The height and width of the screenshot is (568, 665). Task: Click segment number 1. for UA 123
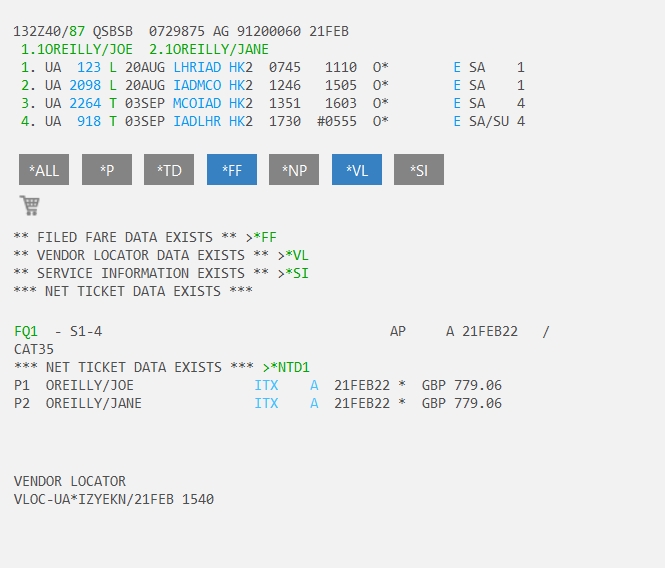pos(28,67)
